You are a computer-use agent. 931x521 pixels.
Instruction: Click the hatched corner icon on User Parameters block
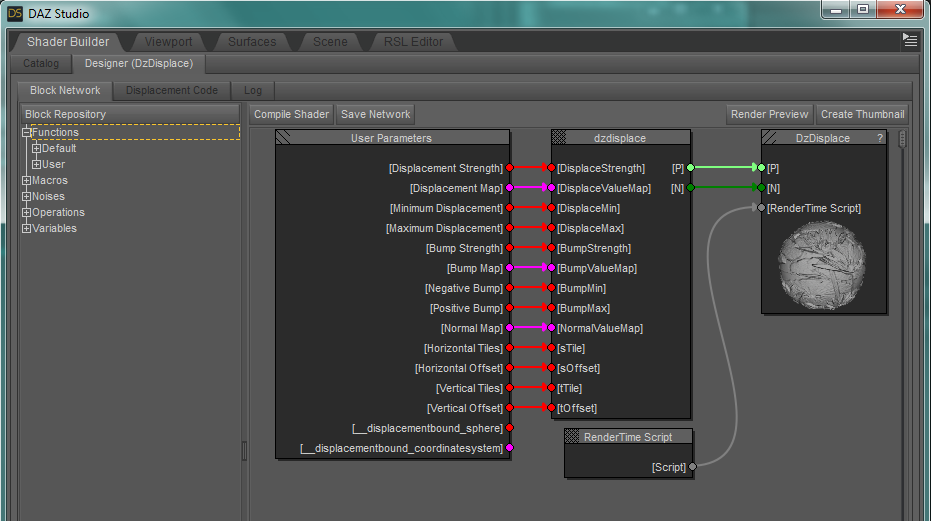(283, 138)
